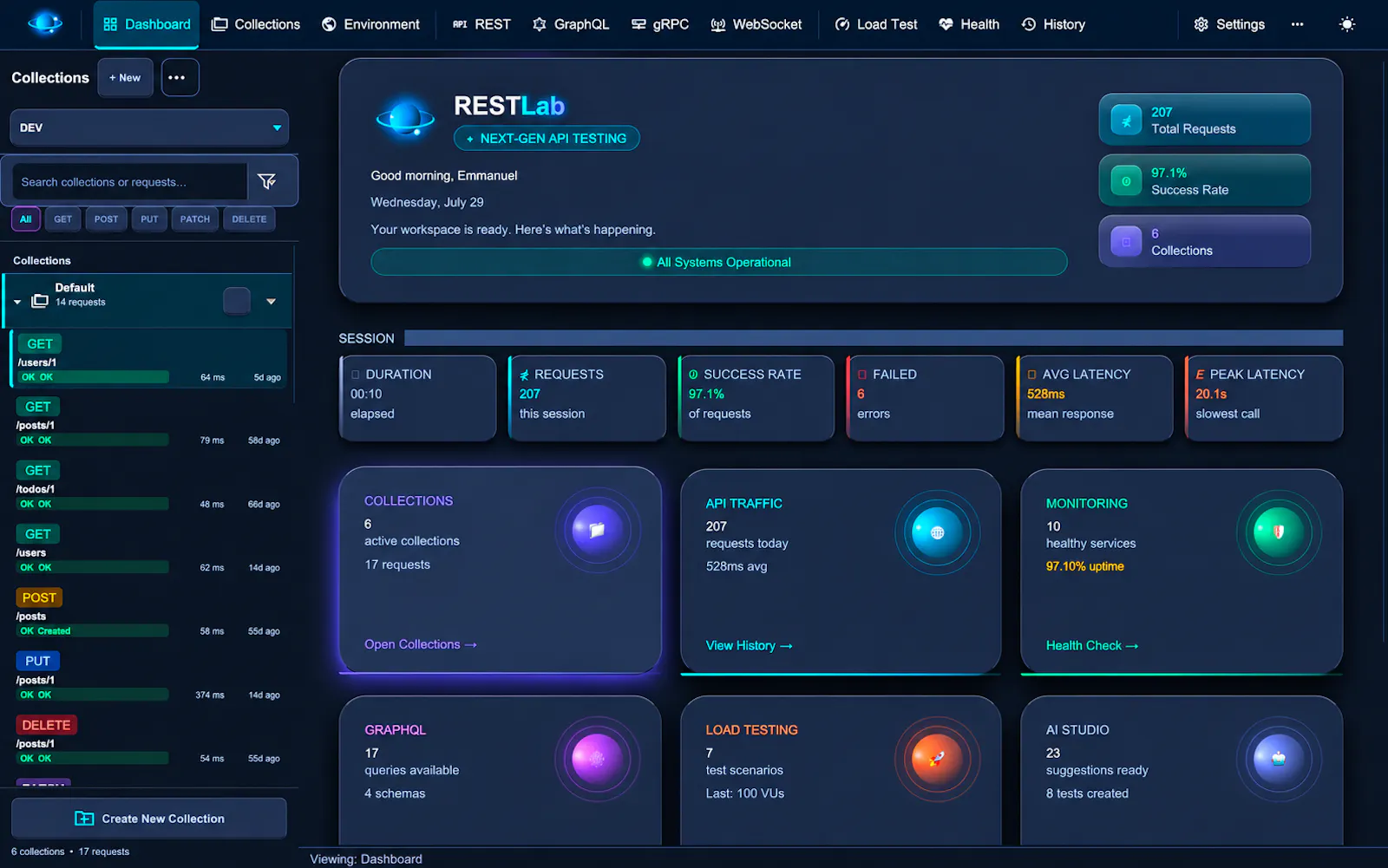Click the Total Requests tile icon
This screenshot has height=868, width=1388.
pyautogui.click(x=1126, y=121)
